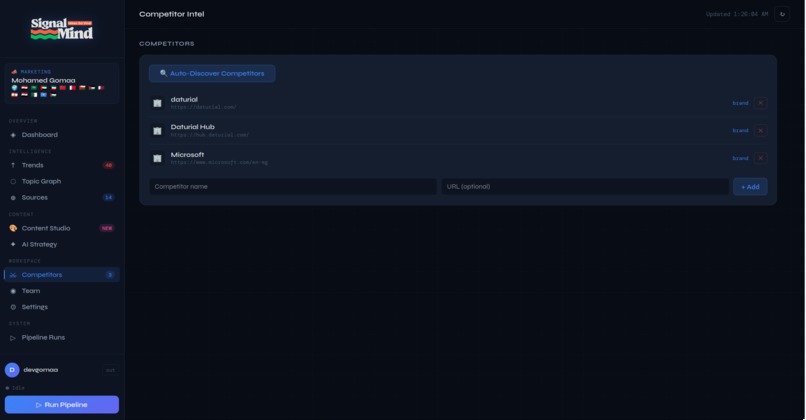Click the + Add button
The image size is (806, 420).
[x=750, y=187]
